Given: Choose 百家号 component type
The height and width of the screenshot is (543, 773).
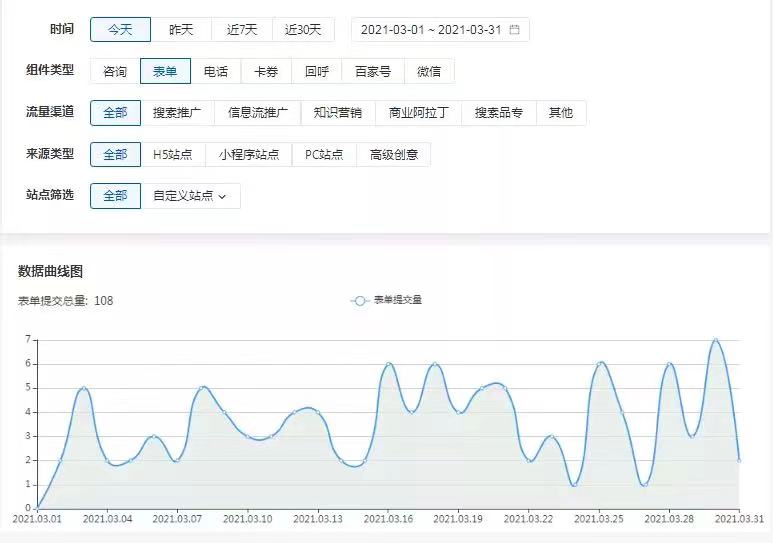Looking at the screenshot, I should (373, 71).
